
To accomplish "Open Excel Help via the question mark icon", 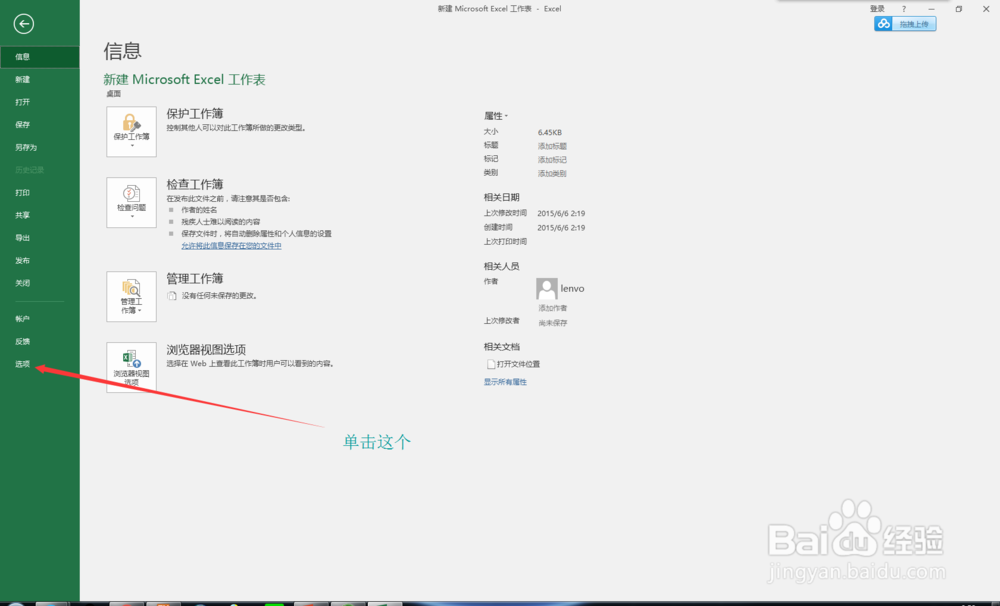I will pyautogui.click(x=902, y=8).
